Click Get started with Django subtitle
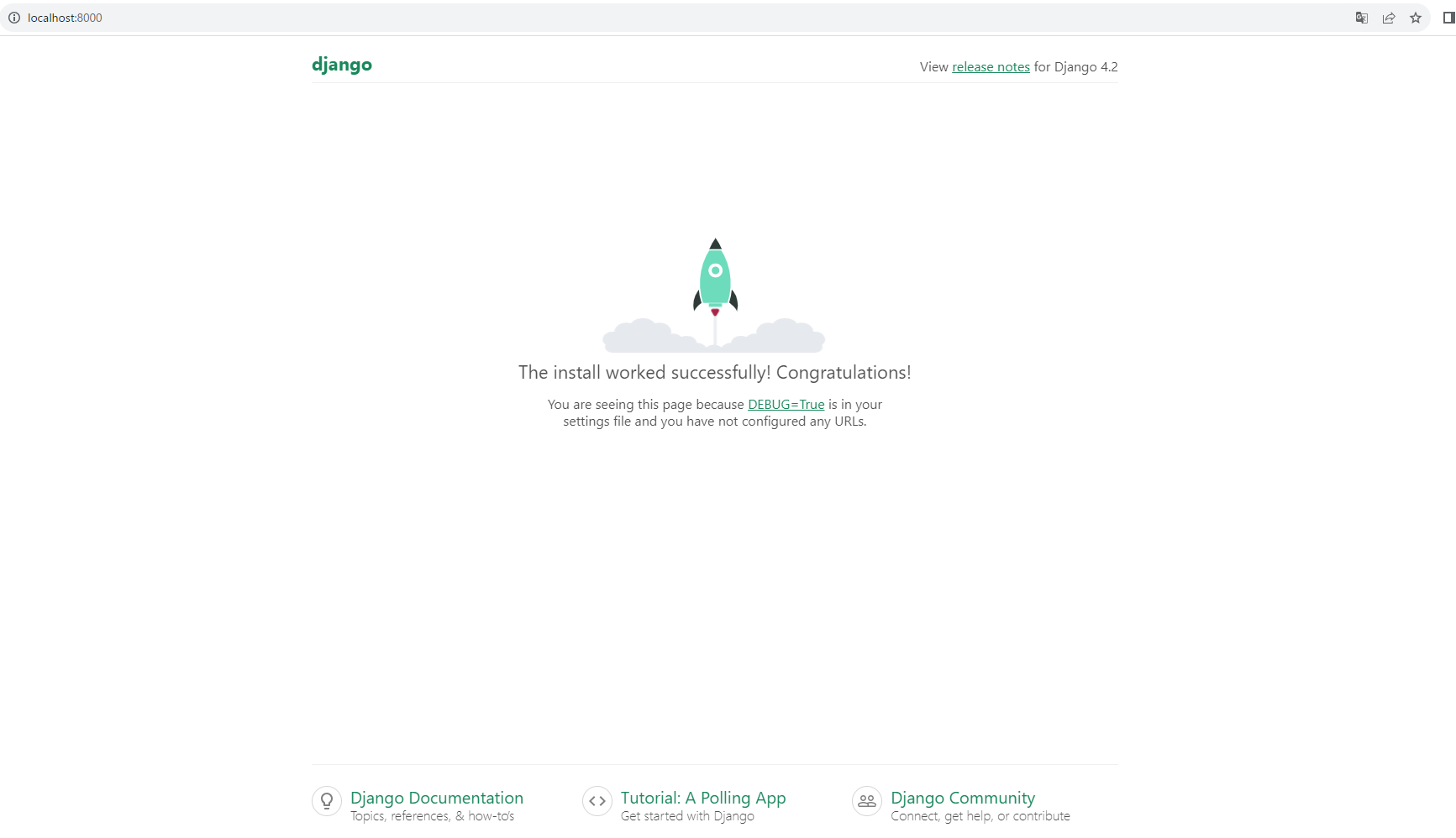This screenshot has width=1456, height=838. pos(686,815)
